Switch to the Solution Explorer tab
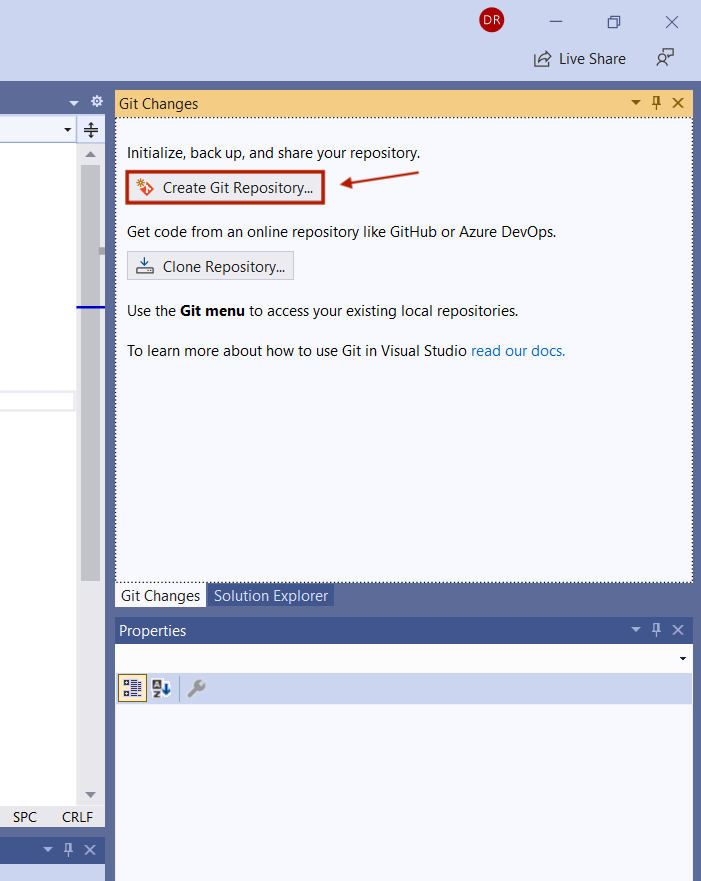The width and height of the screenshot is (701, 881). (270, 596)
